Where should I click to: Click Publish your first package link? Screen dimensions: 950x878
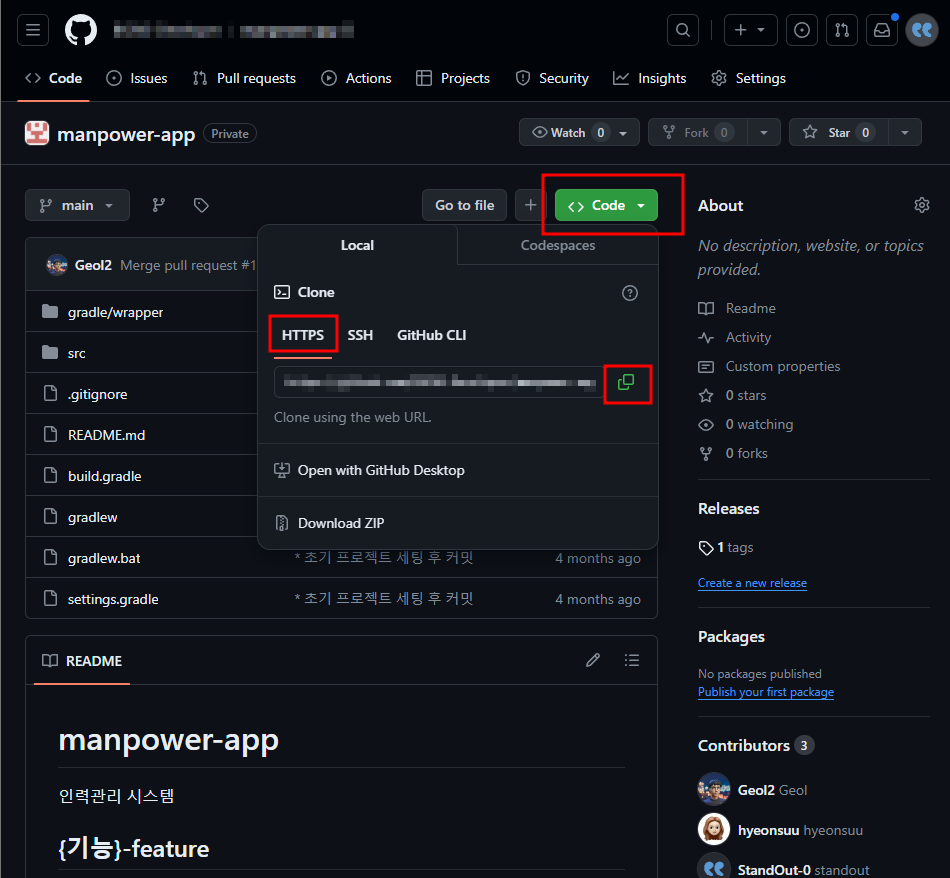pos(766,692)
